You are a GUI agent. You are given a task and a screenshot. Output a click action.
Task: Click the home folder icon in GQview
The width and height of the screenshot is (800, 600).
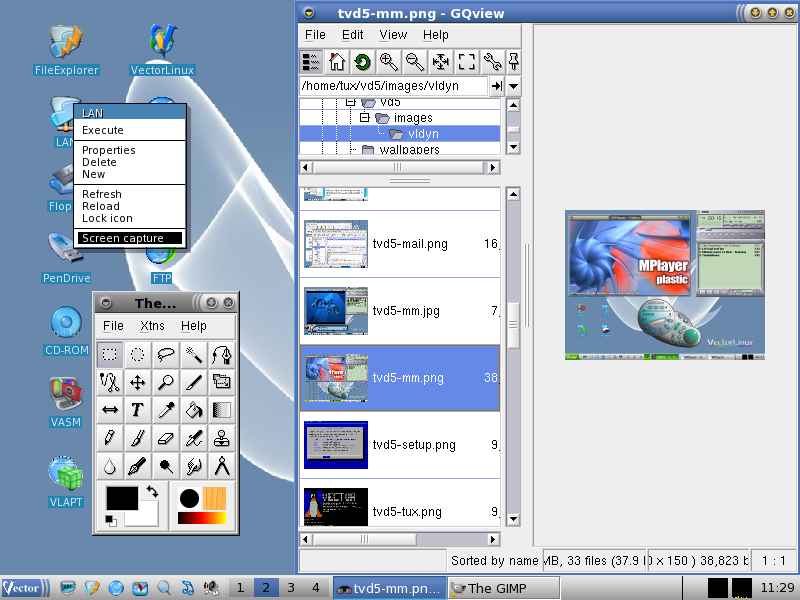click(337, 62)
